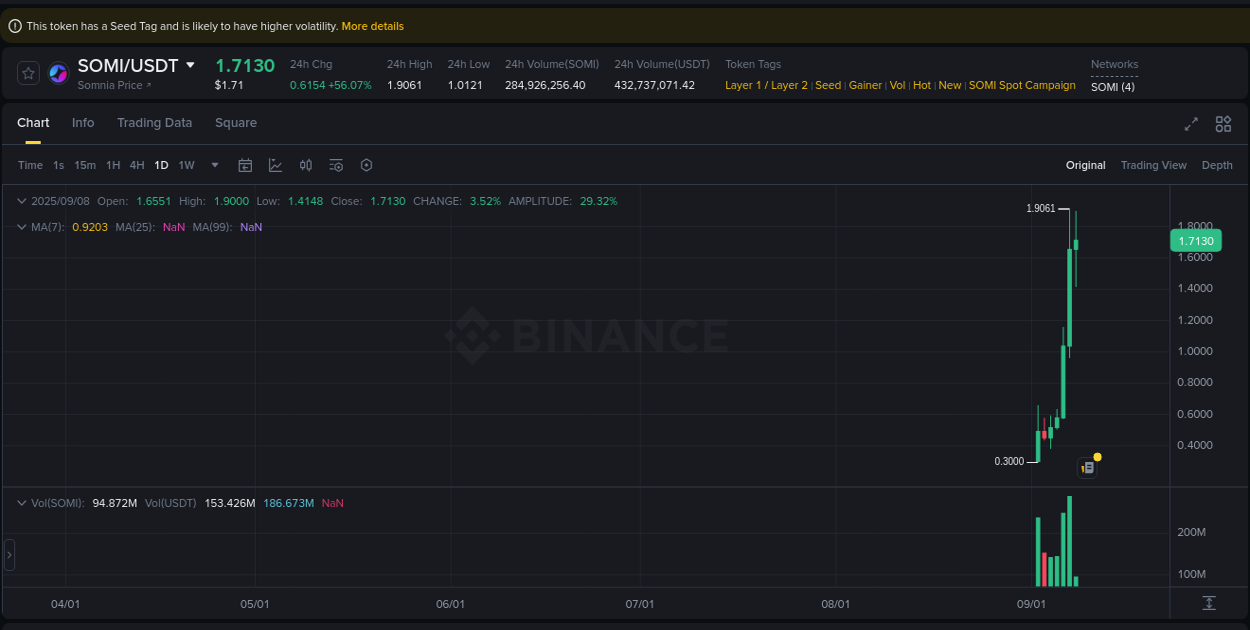Favorite SOMI/USDT using the star icon
Viewport: 1250px width, 630px height.
click(x=27, y=73)
